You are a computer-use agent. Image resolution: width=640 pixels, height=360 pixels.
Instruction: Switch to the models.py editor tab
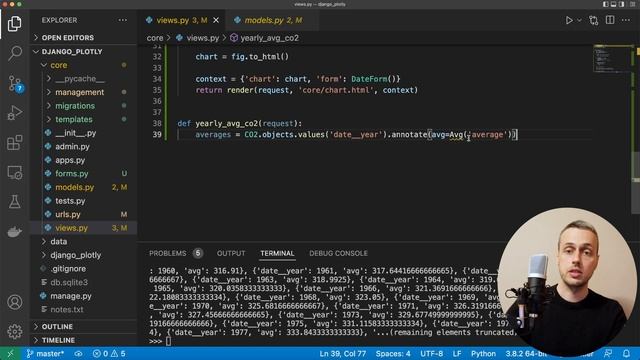pyautogui.click(x=273, y=20)
